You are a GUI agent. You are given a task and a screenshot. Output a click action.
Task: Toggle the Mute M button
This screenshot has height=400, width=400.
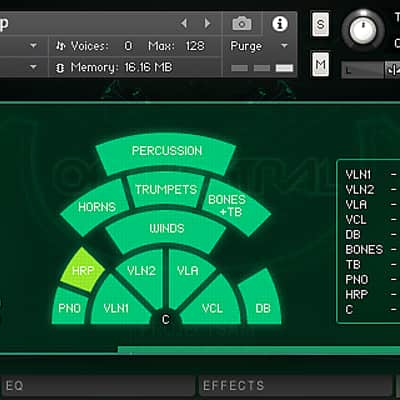pos(320,64)
